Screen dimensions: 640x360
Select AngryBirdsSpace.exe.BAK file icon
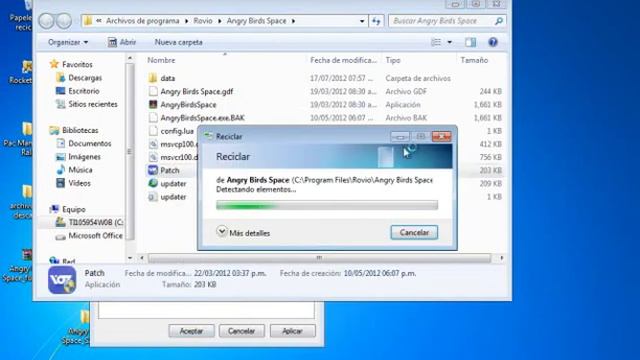153,118
